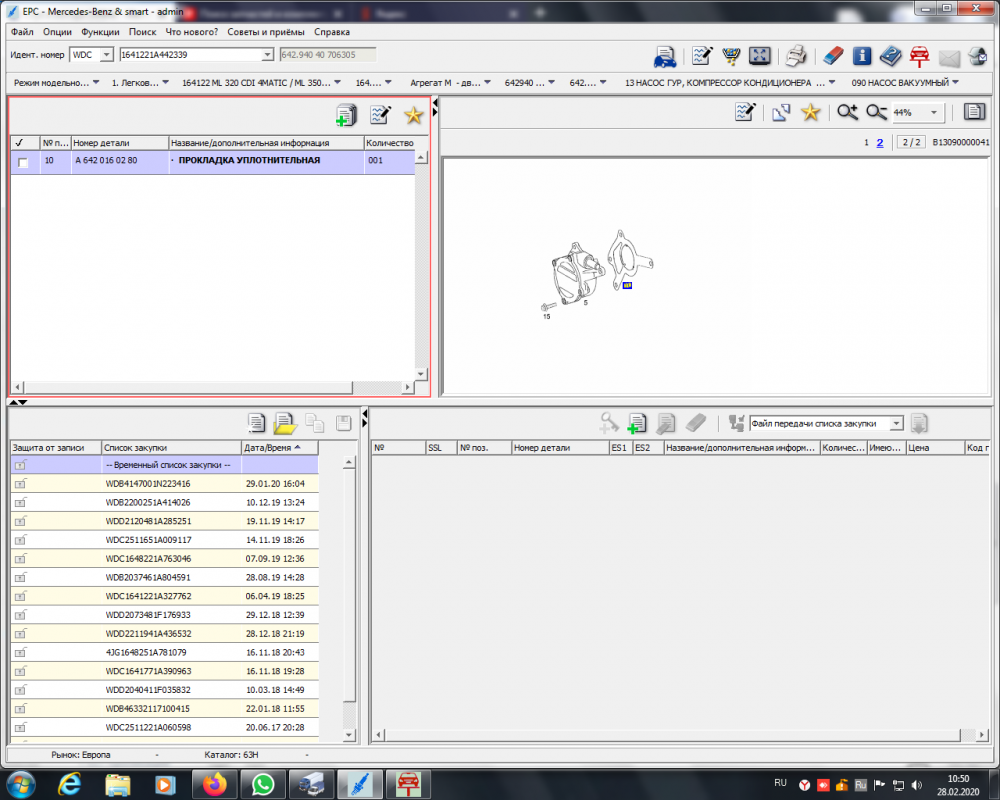Screen dimensions: 1000x800
Task: Open 'Файл передачи списка закупки' dropdown
Action: tap(897, 424)
